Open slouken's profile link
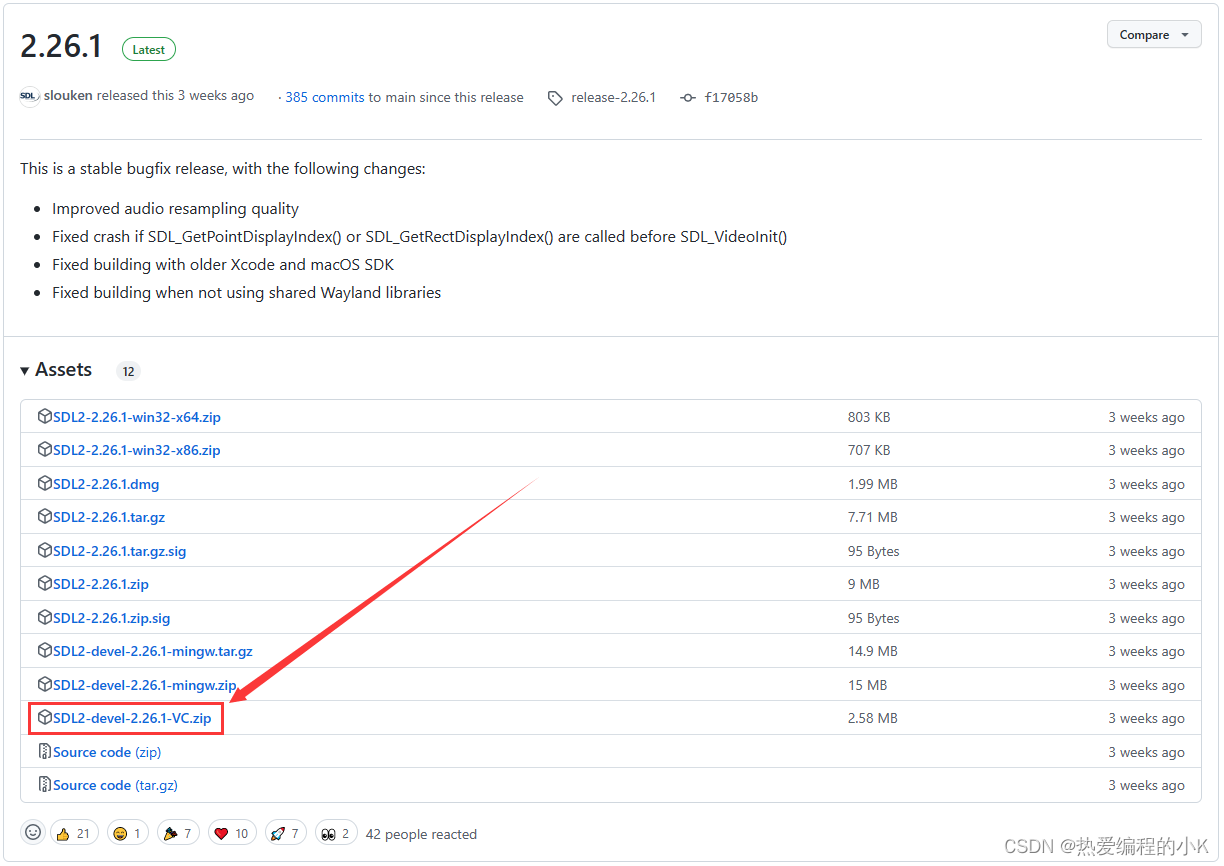This screenshot has width=1224, height=866. (x=68, y=96)
